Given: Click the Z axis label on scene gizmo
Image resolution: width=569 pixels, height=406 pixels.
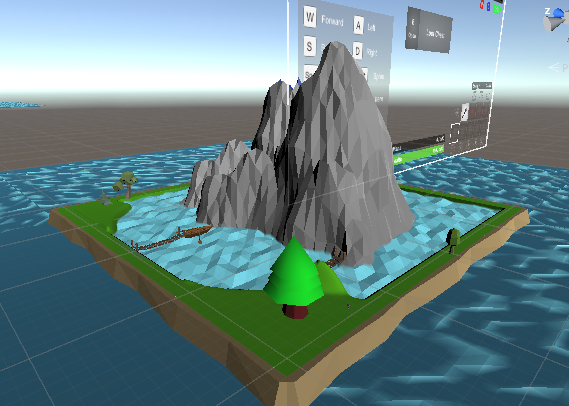Looking at the screenshot, I should click(547, 12).
